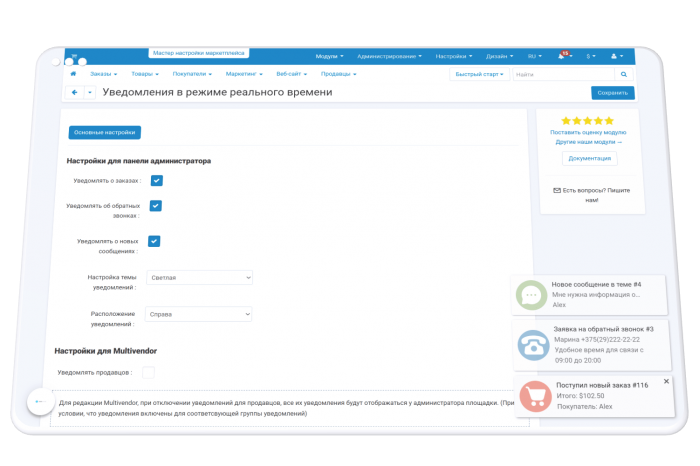This screenshot has width=700, height=466.
Task: Click the 'Документация' button
Action: point(589,158)
